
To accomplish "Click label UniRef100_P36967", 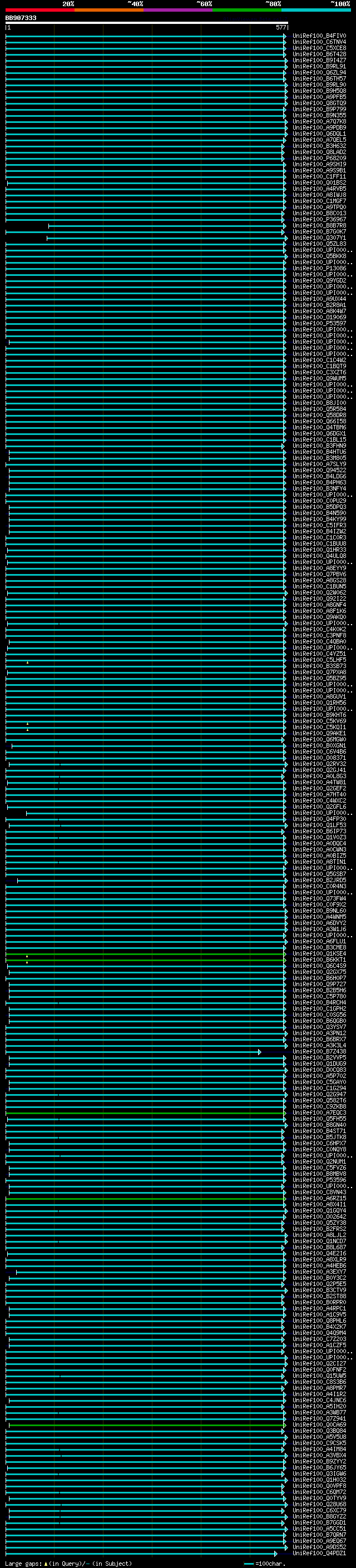I will point(319,219).
